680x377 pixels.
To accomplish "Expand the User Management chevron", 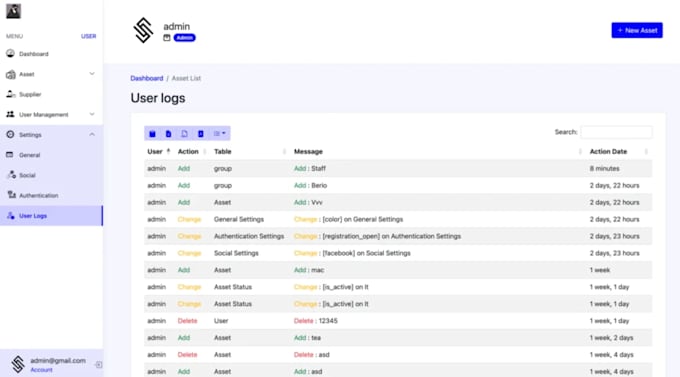I will [92, 114].
